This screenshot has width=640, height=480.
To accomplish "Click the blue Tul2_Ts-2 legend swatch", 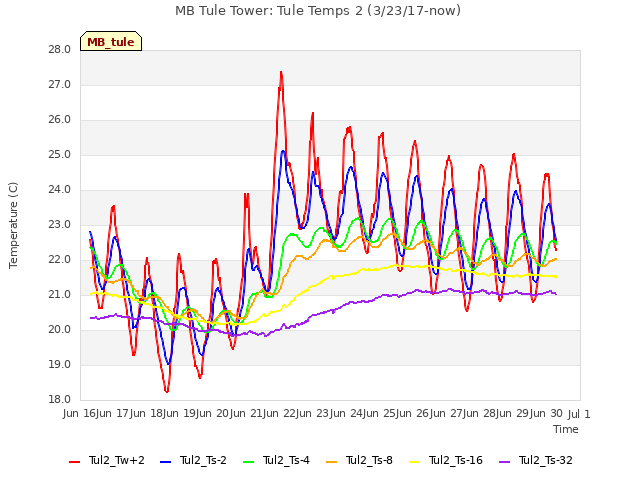I will click(x=165, y=462).
